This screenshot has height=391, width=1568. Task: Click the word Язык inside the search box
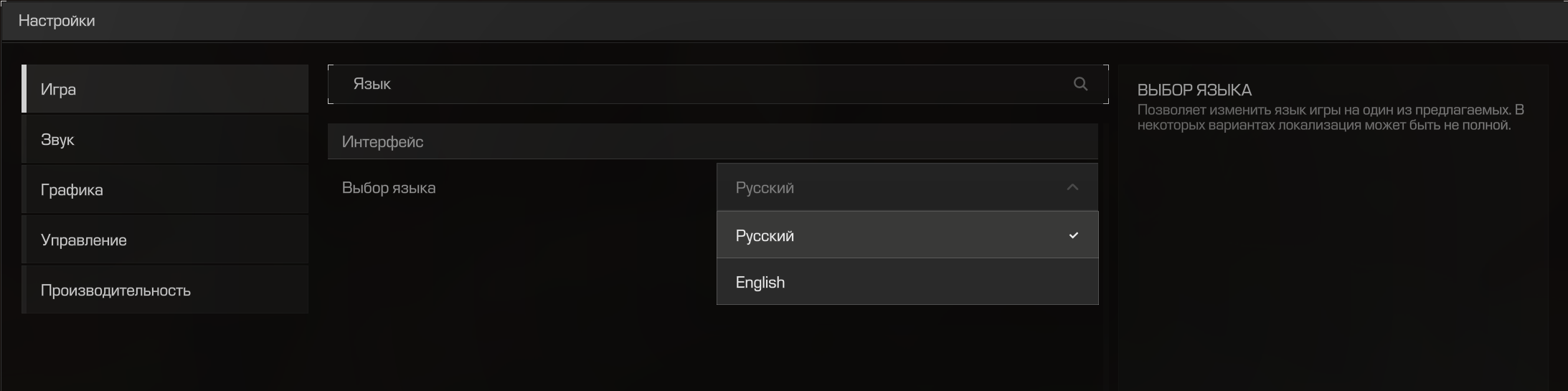click(x=372, y=84)
